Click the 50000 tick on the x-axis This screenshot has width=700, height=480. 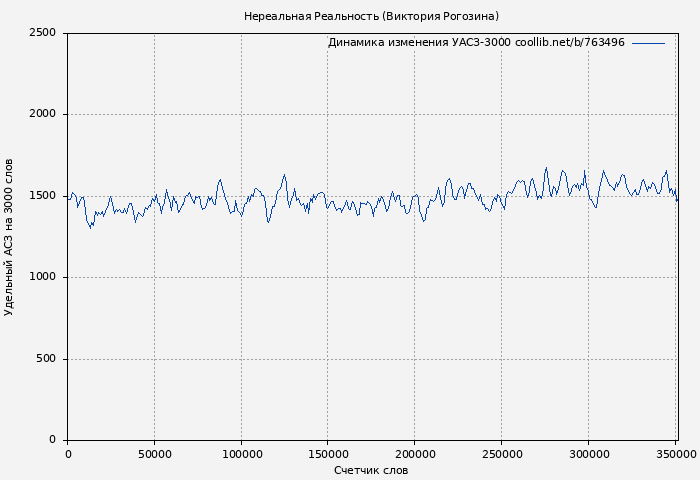click(x=154, y=454)
